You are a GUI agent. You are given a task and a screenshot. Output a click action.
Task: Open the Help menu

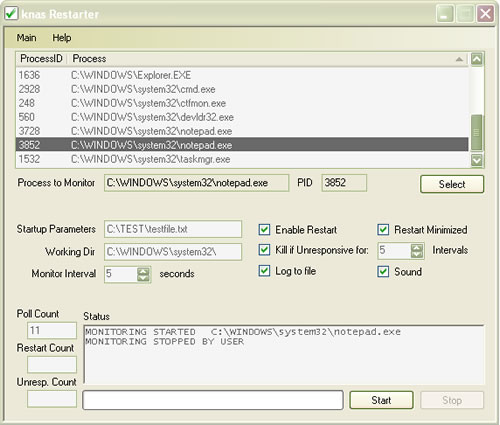[62, 38]
